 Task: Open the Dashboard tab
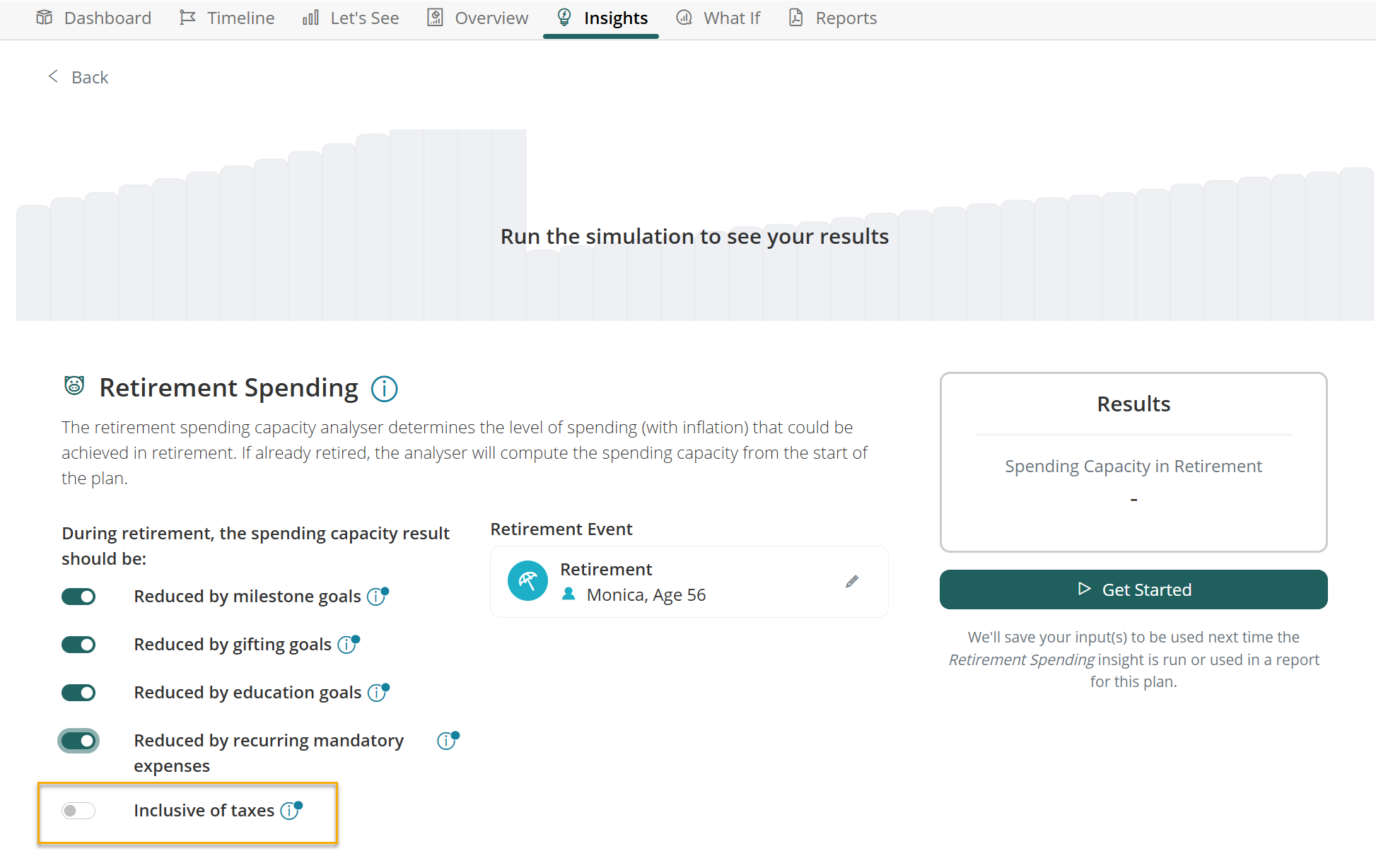click(93, 18)
